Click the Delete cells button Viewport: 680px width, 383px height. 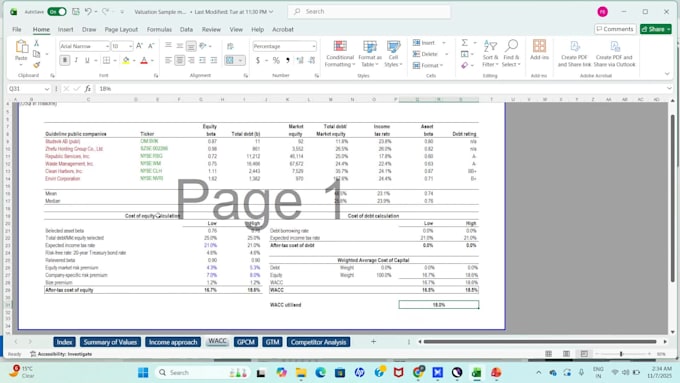click(425, 54)
